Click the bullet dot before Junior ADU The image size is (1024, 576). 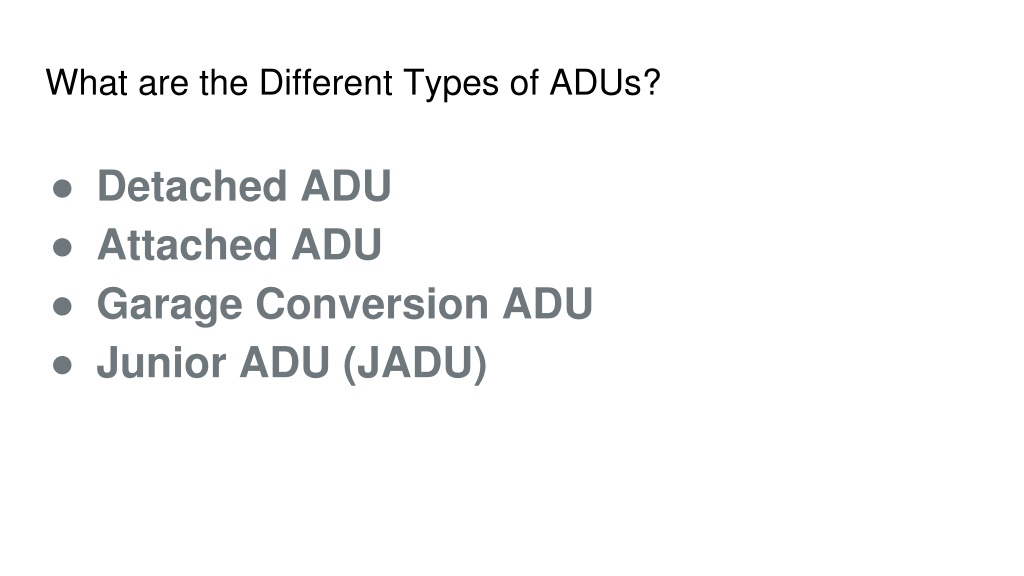[62, 365]
